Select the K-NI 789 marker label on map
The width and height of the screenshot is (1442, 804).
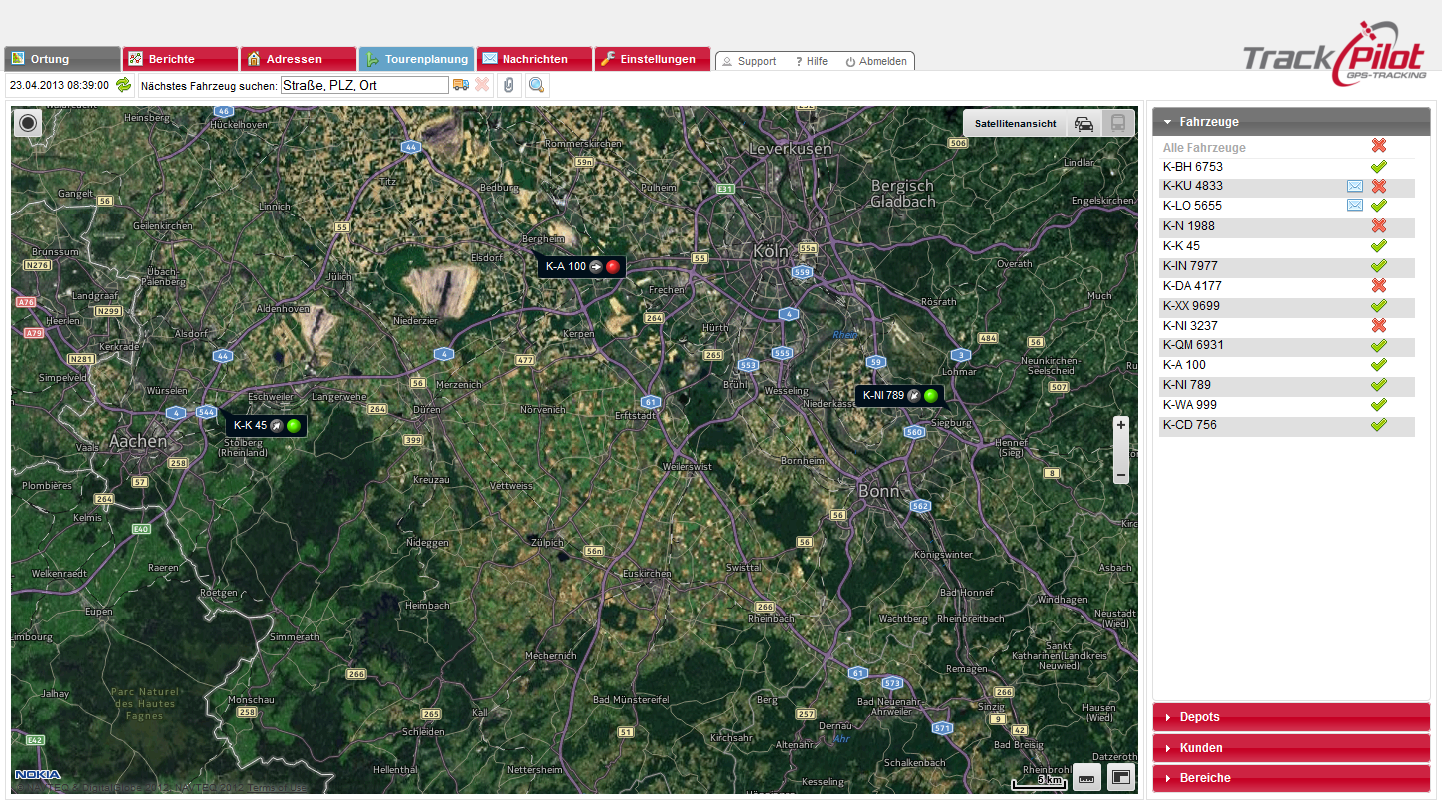[882, 396]
